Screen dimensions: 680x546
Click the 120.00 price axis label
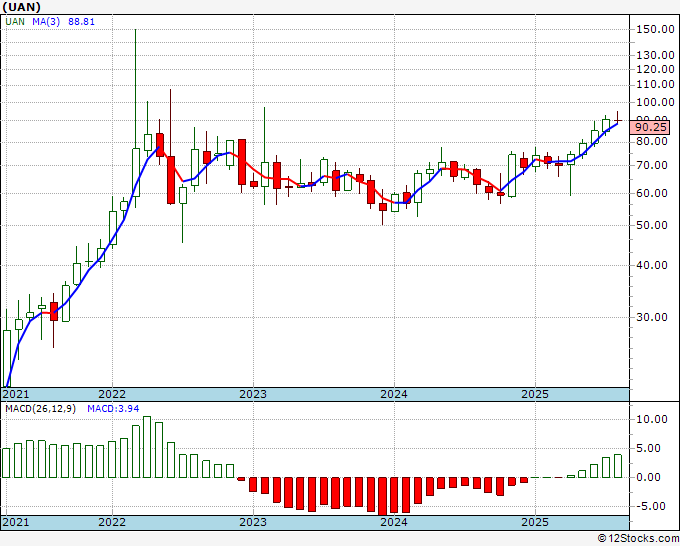tap(655, 69)
